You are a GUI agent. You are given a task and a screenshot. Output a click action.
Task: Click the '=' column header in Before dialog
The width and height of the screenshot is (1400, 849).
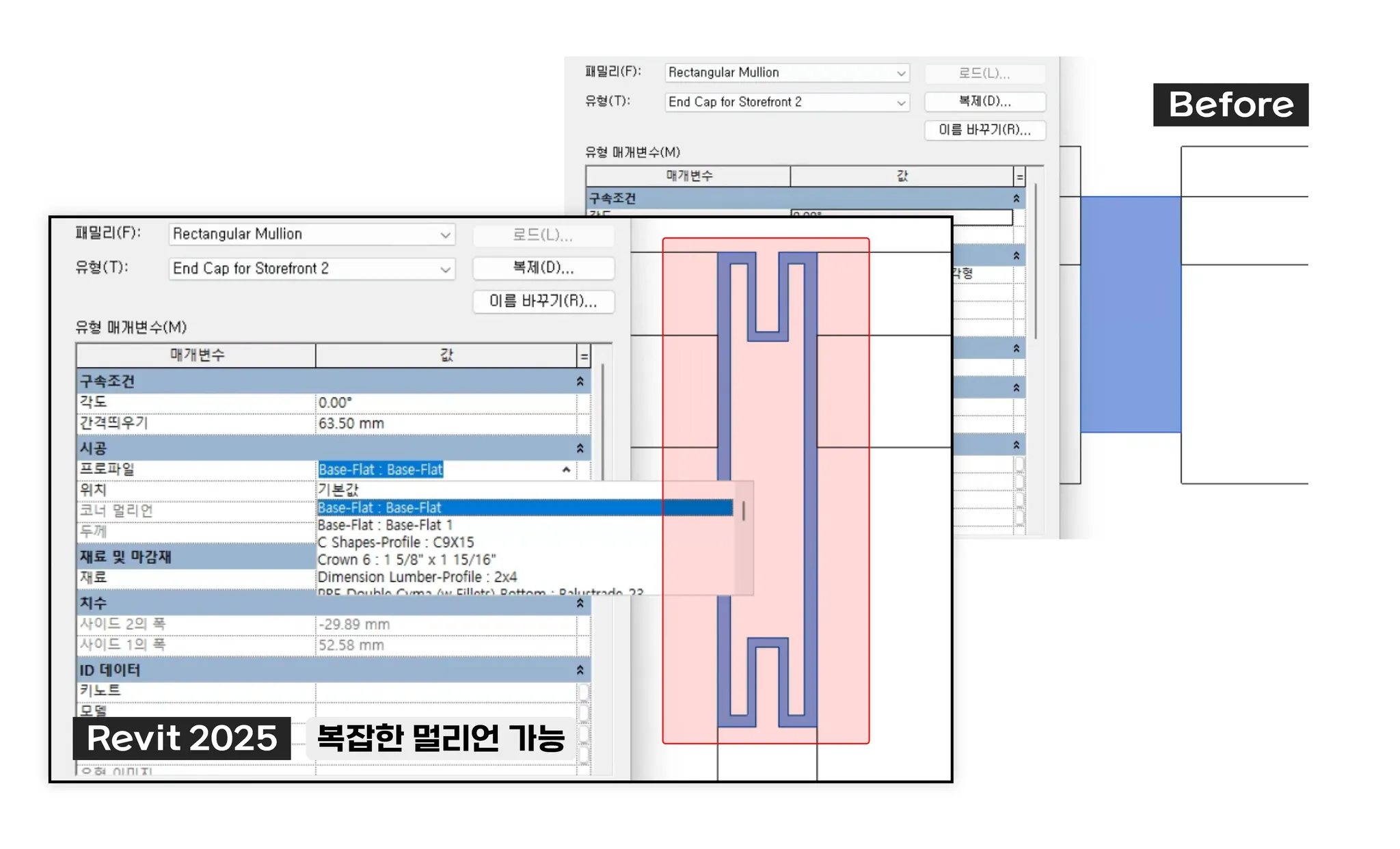(x=1019, y=176)
